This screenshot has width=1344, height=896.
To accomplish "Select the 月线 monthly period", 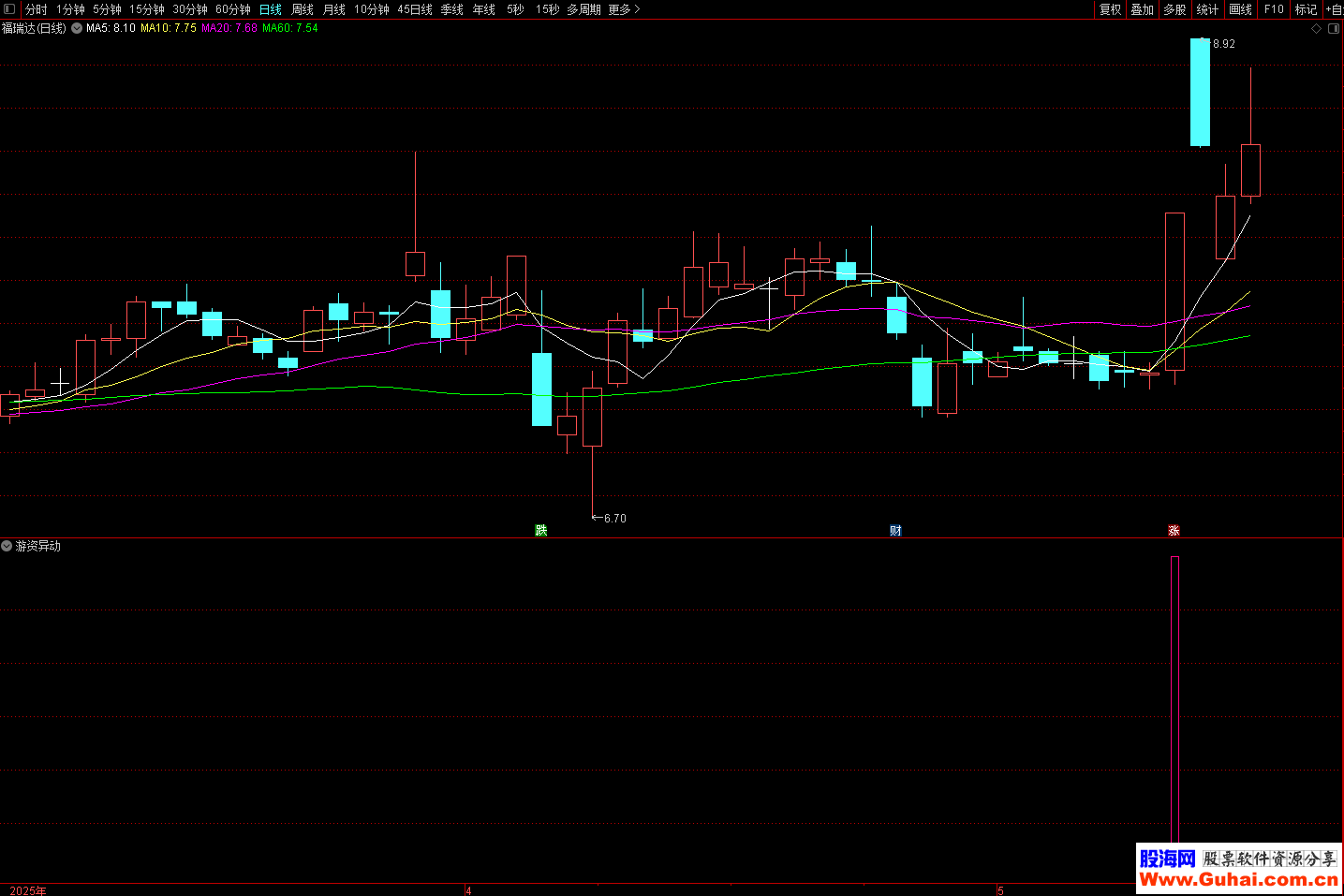I will point(334,9).
